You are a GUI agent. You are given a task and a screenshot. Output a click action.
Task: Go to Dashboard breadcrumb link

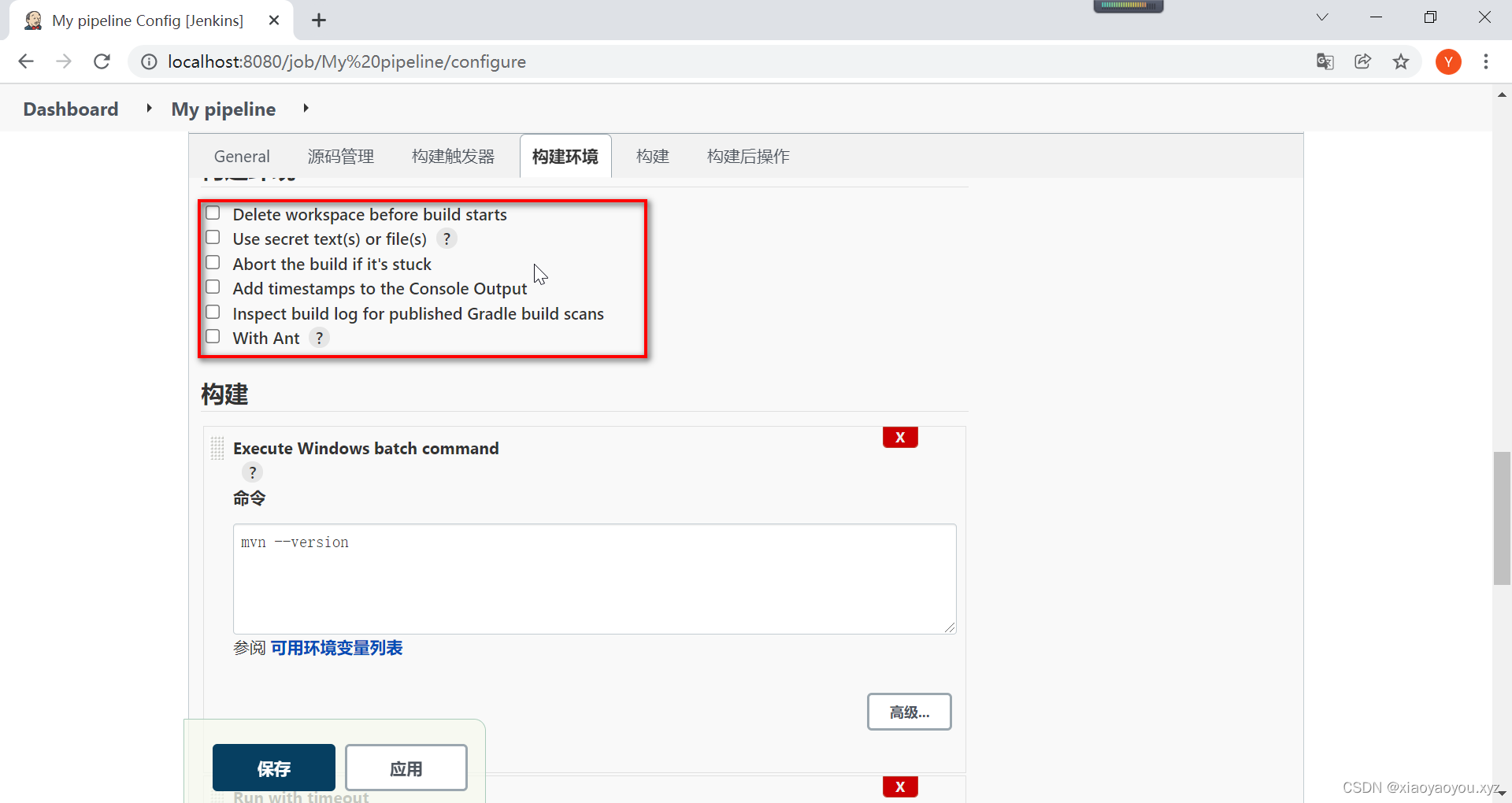[x=71, y=109]
